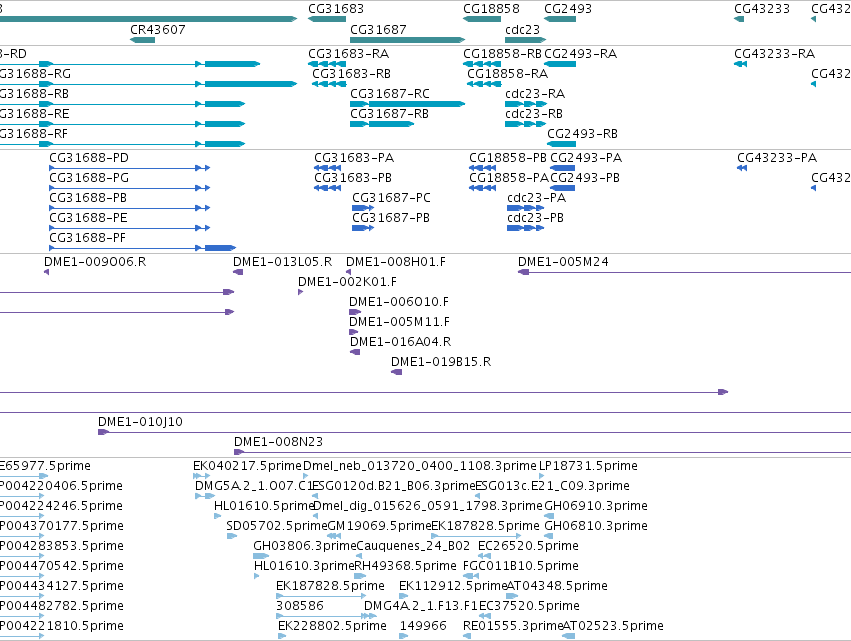Click transcript CG43233-RA
This screenshot has width=851, height=641.
(774, 54)
